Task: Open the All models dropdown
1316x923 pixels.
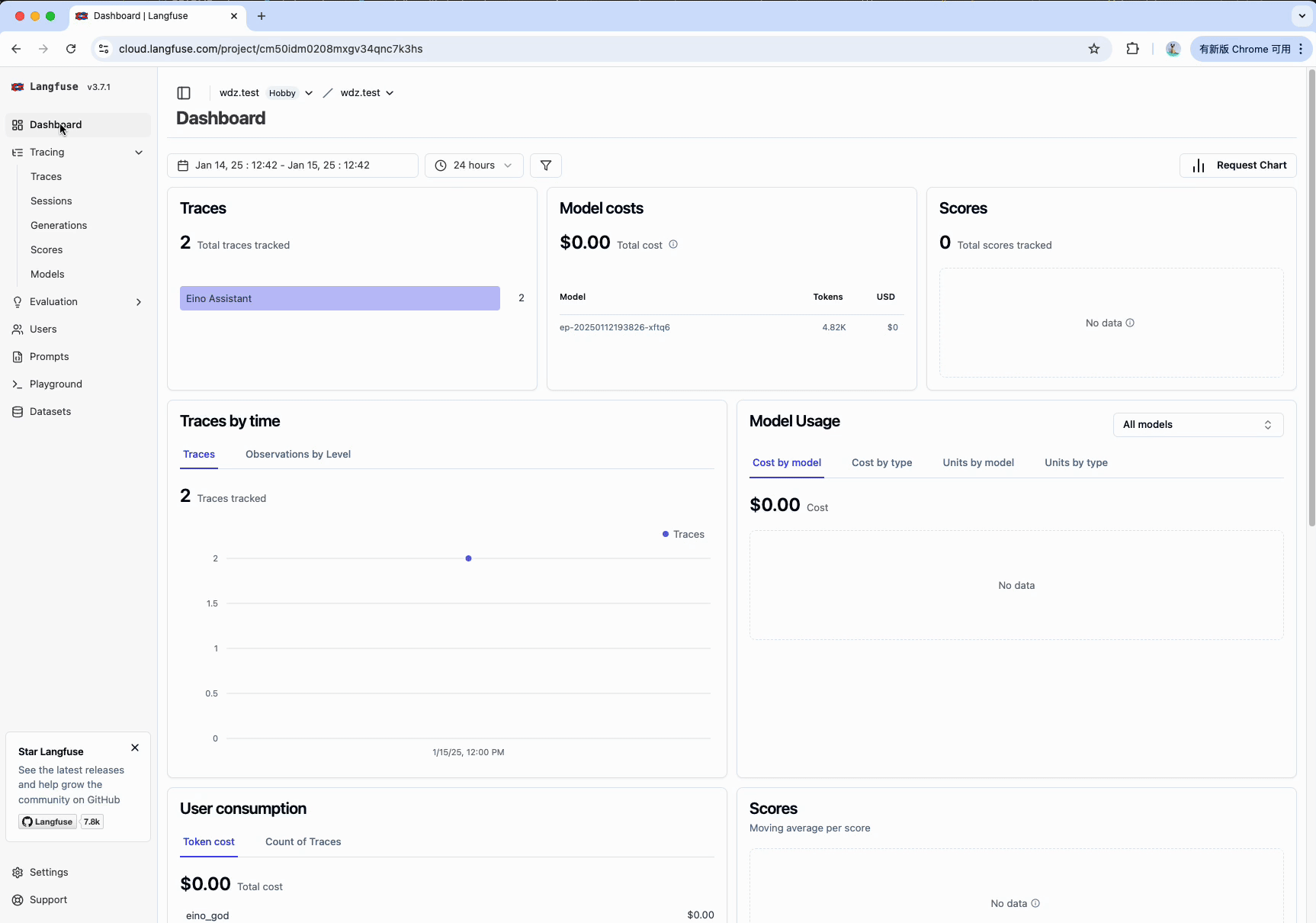Action: click(x=1198, y=425)
